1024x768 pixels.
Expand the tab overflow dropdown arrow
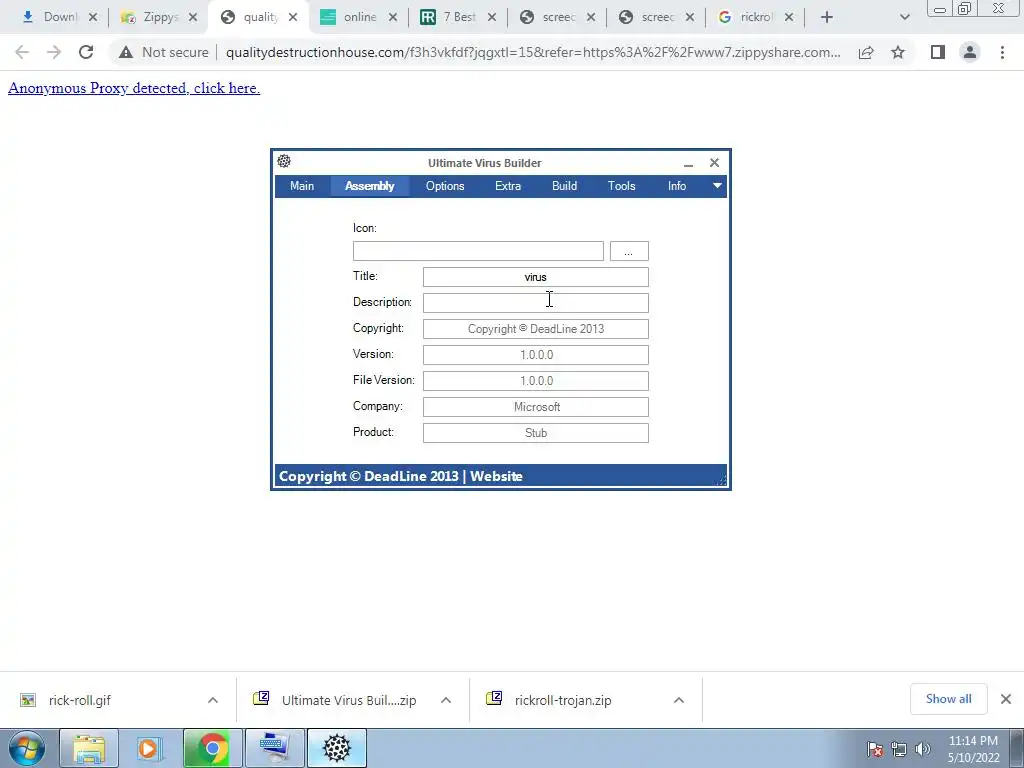pos(717,186)
